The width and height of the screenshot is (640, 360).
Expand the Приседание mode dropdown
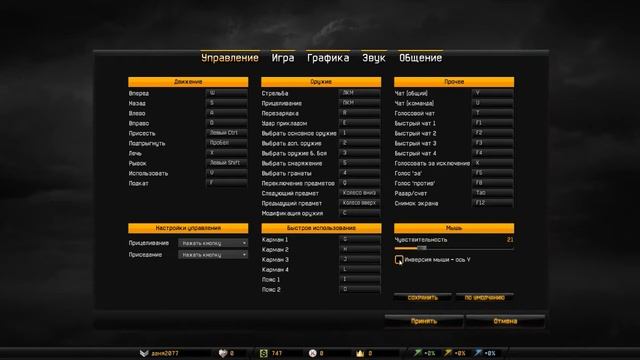[213, 255]
